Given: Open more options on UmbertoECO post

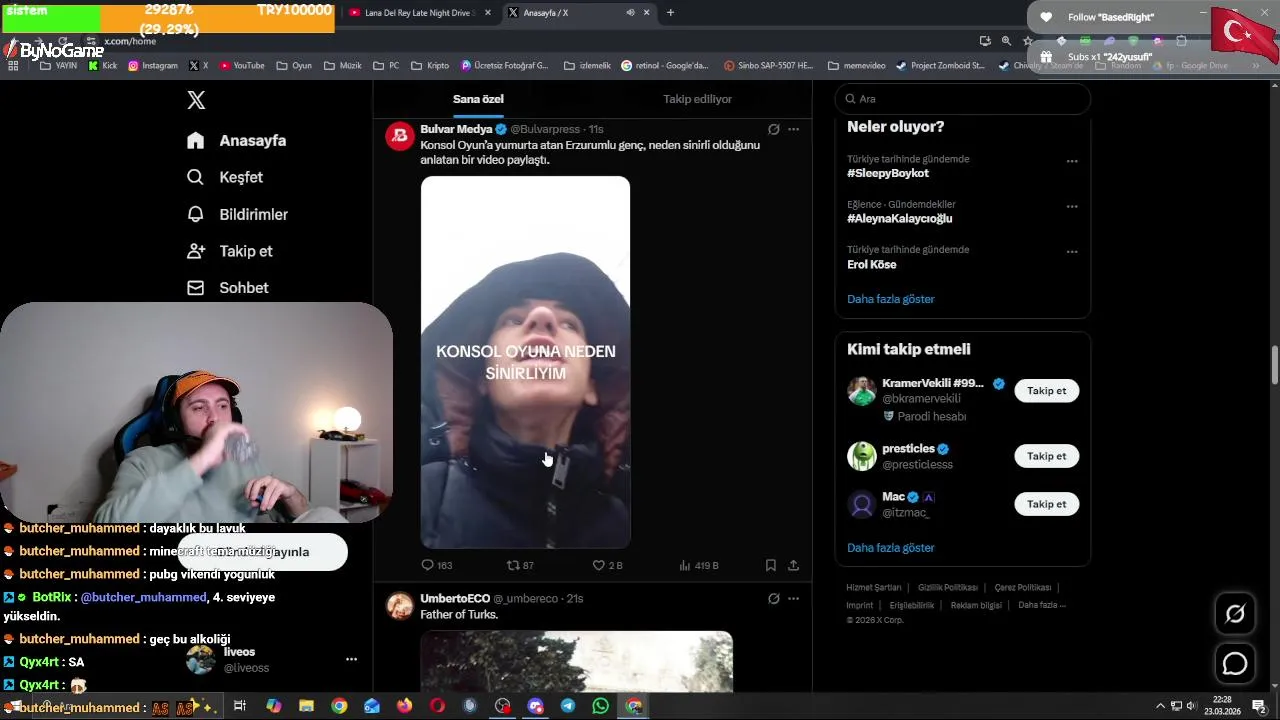Looking at the screenshot, I should [x=793, y=598].
